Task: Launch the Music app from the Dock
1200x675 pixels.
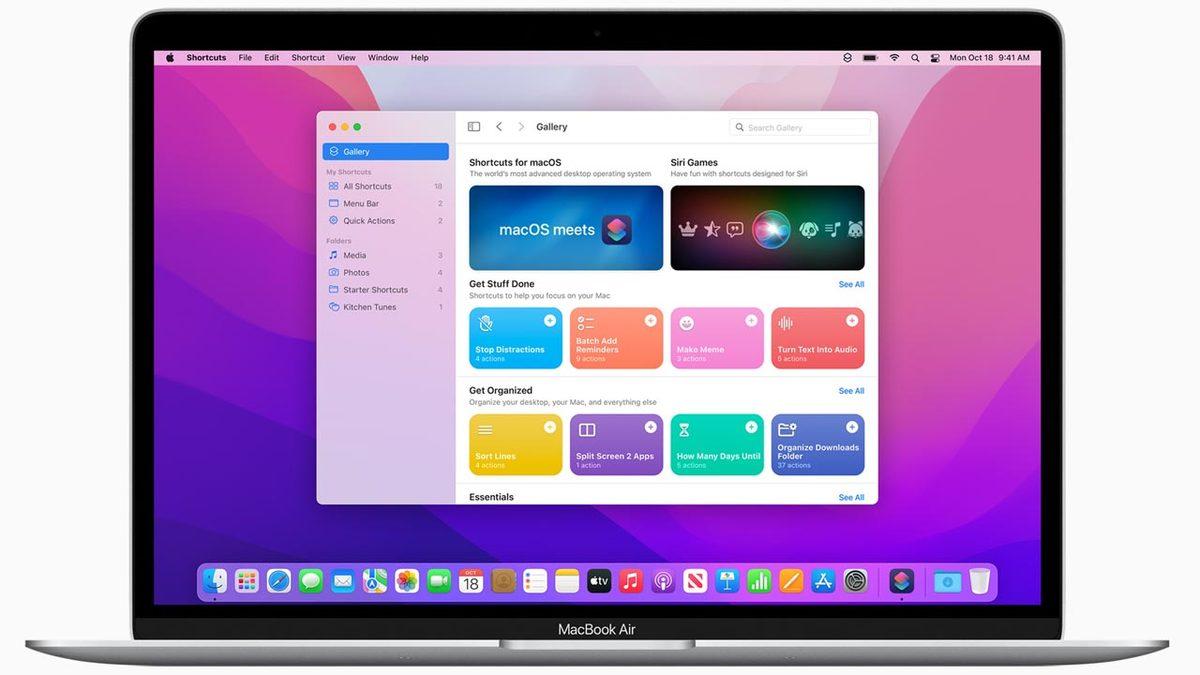Action: pyautogui.click(x=631, y=580)
